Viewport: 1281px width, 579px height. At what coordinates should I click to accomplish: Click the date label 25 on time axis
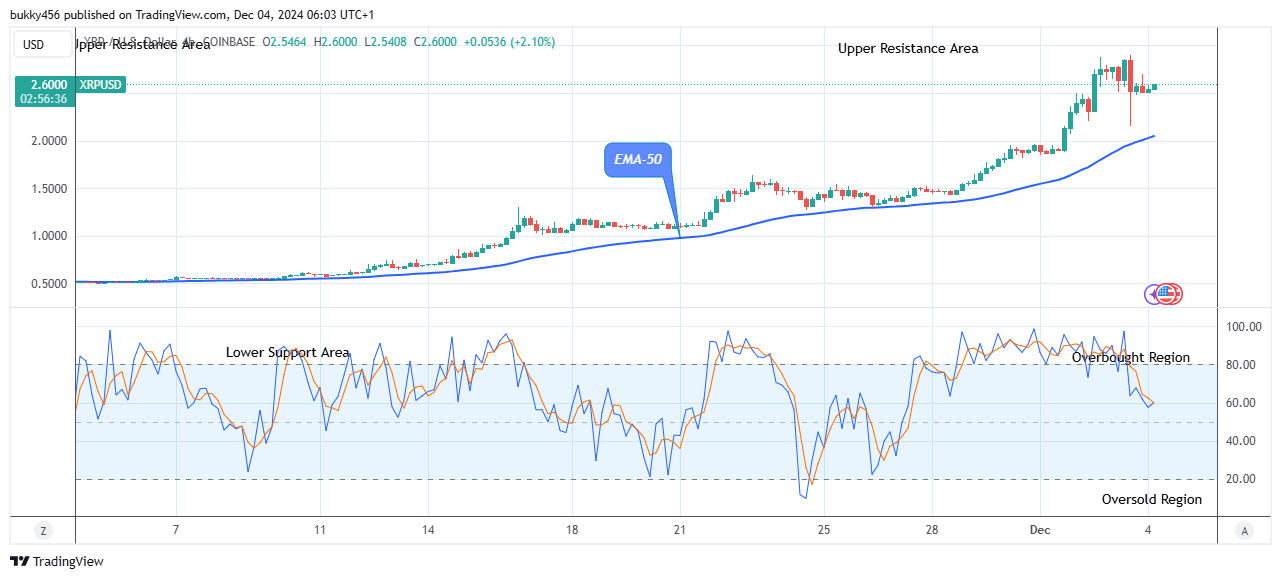tap(824, 530)
